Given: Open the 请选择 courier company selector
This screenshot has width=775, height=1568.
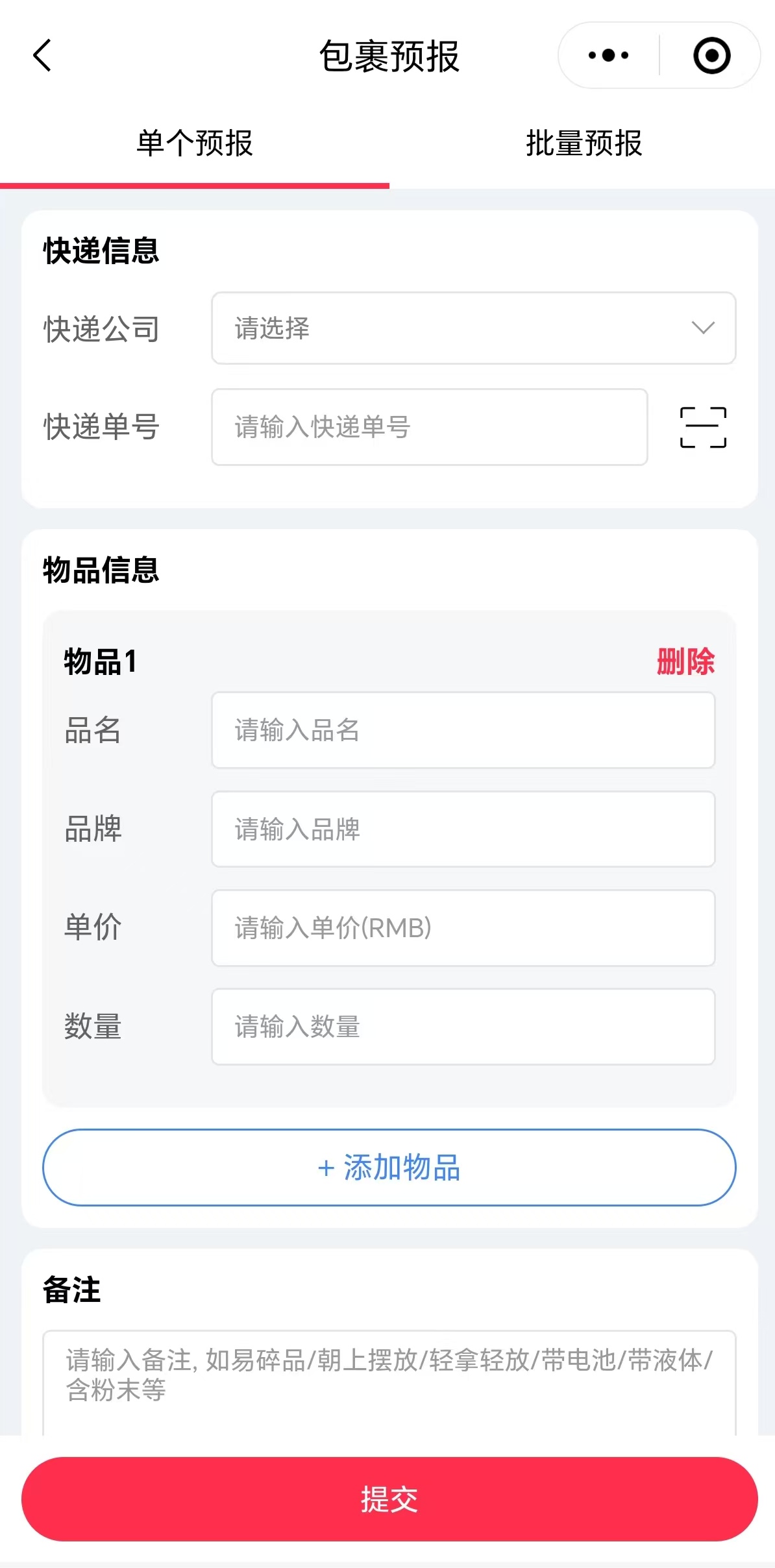Looking at the screenshot, I should (x=454, y=328).
